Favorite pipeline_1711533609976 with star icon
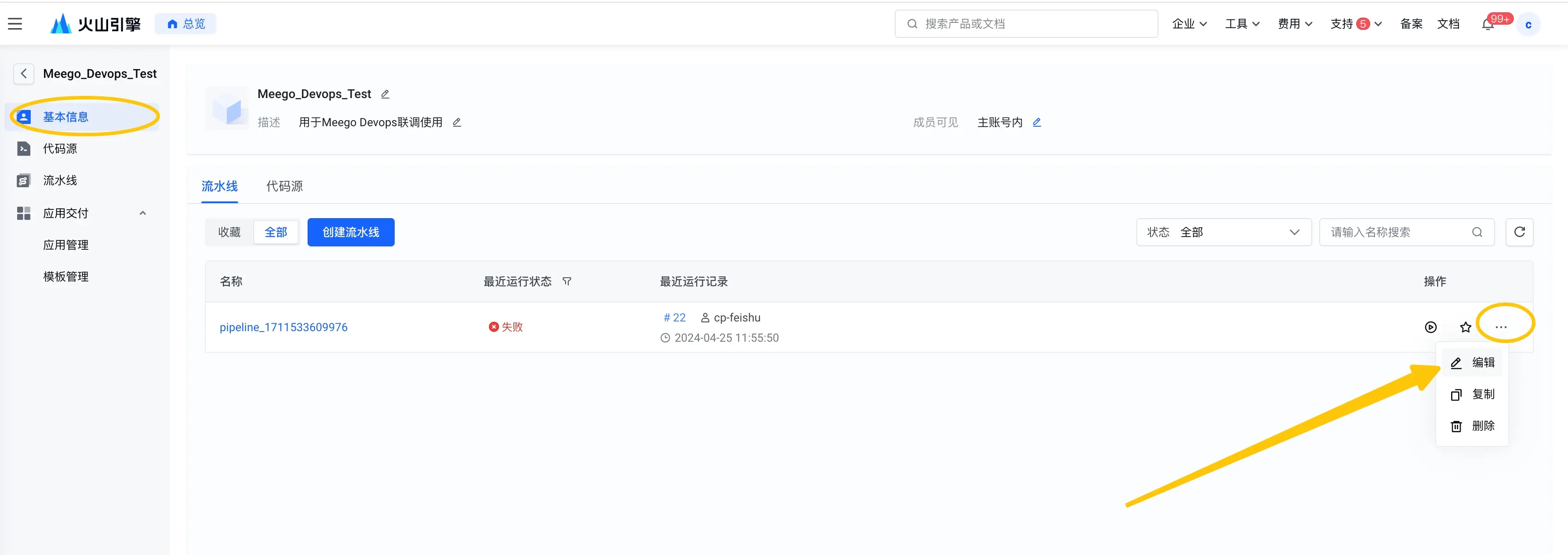The image size is (1568, 555). coord(1465,327)
